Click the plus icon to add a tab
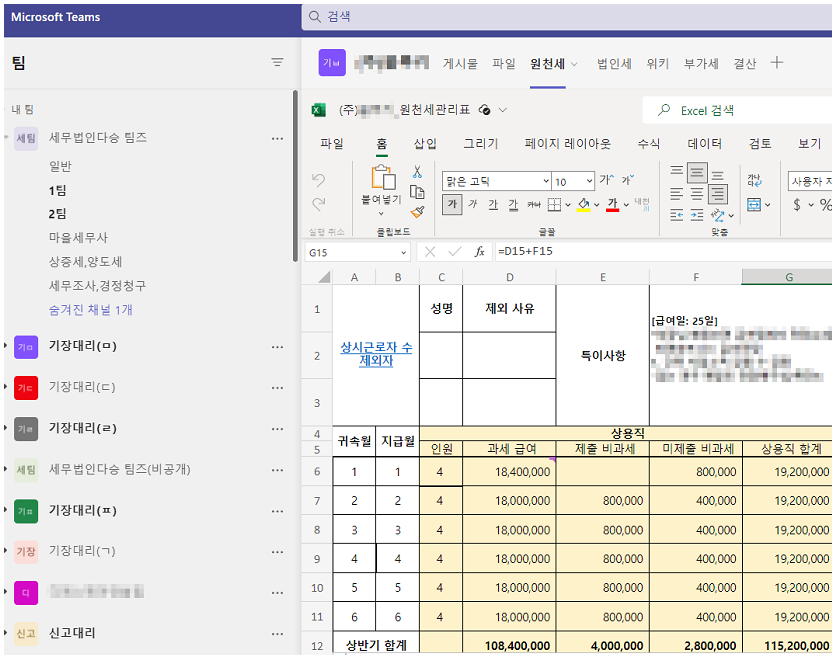The width and height of the screenshot is (835, 655). click(776, 63)
